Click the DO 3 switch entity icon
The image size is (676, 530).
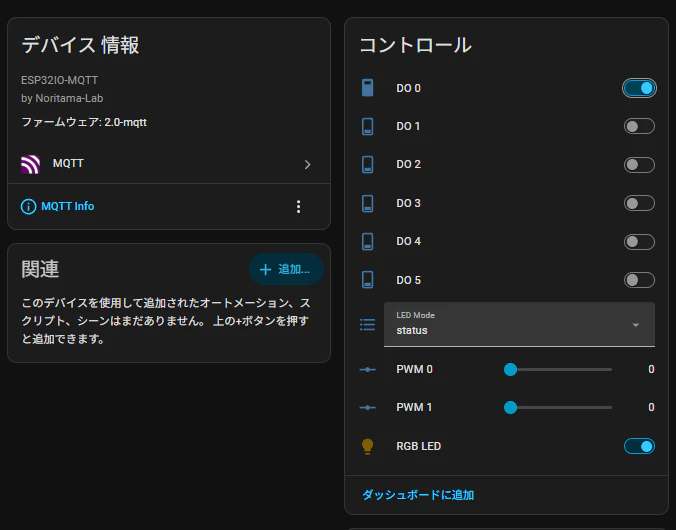(367, 203)
